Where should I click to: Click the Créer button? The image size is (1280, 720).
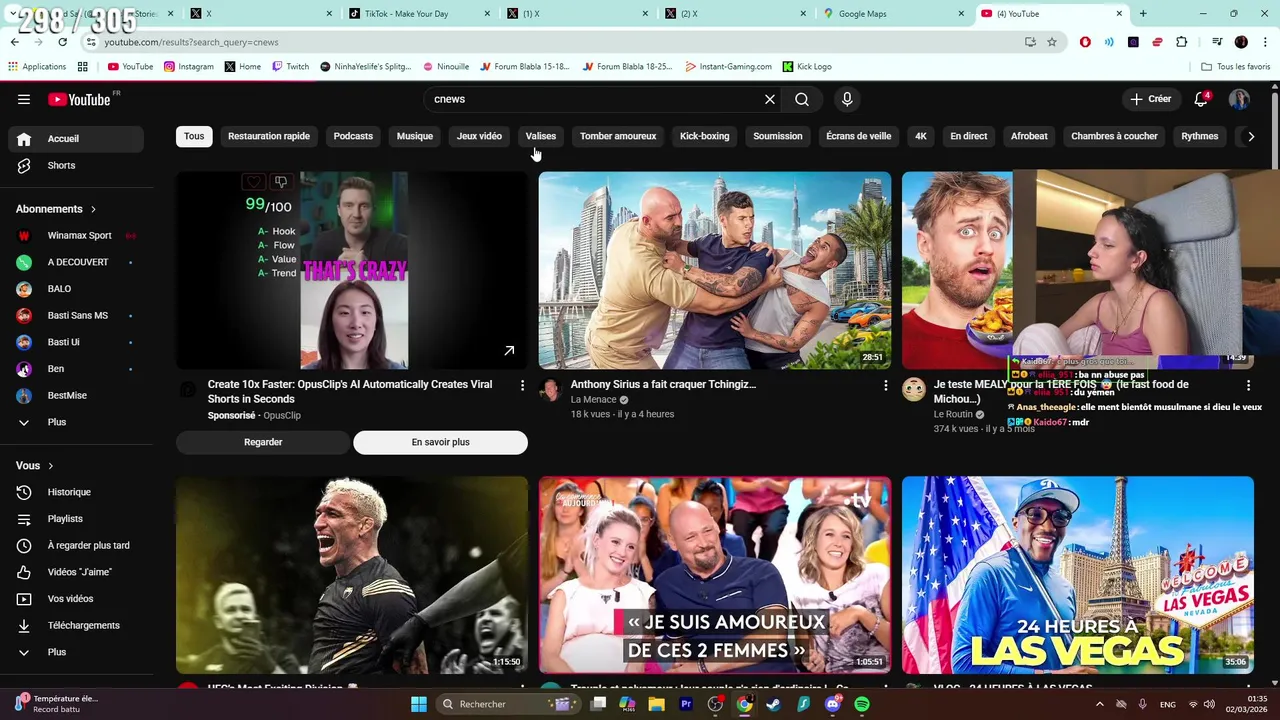pyautogui.click(x=1151, y=99)
